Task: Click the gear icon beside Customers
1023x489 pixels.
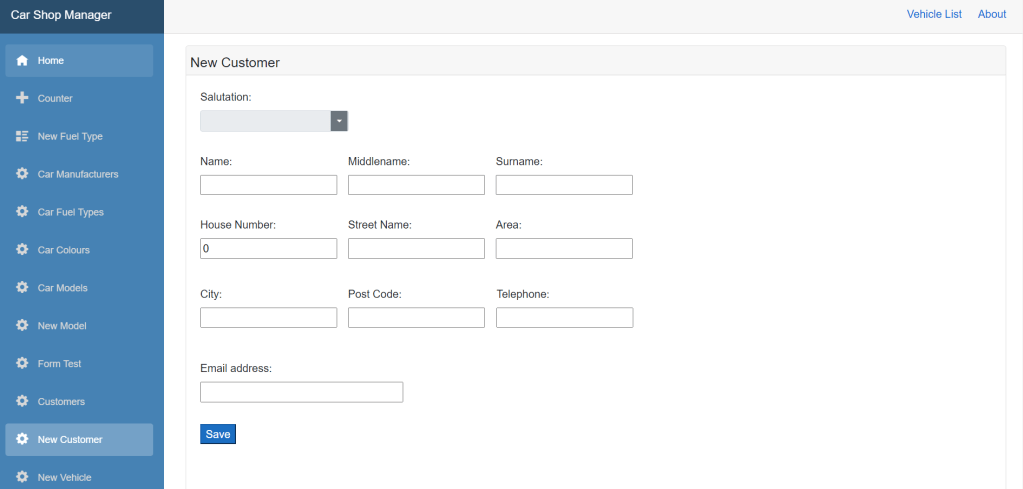Action: [22, 401]
